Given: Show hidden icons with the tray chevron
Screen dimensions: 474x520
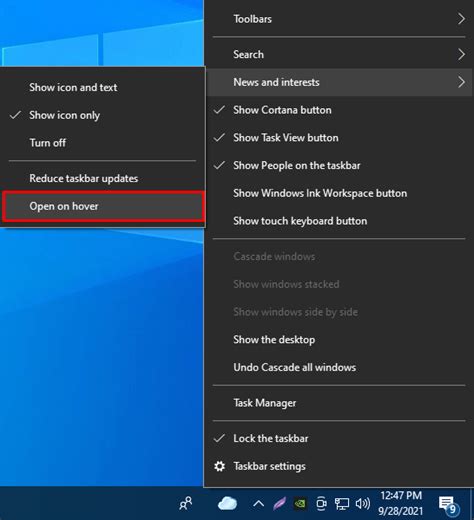Looking at the screenshot, I should click(x=258, y=504).
